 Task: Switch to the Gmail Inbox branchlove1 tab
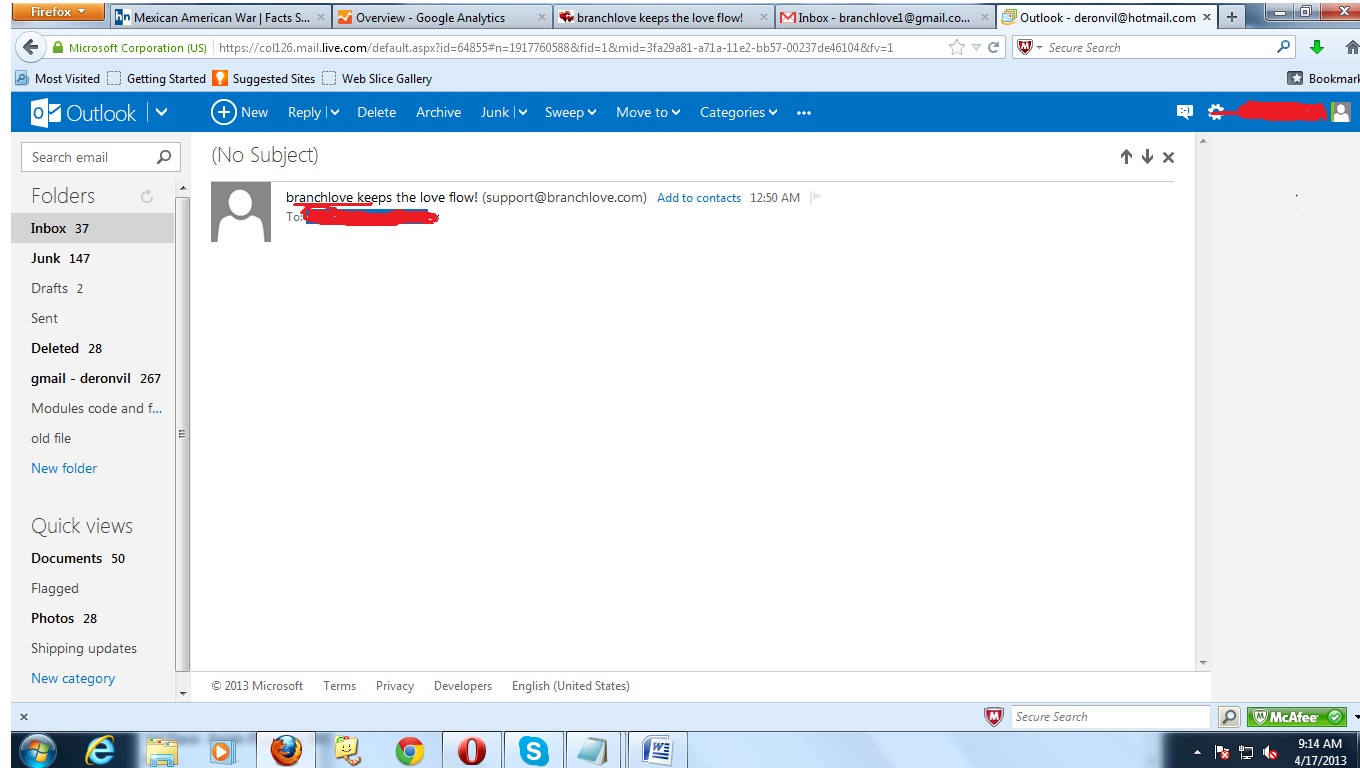pos(884,18)
